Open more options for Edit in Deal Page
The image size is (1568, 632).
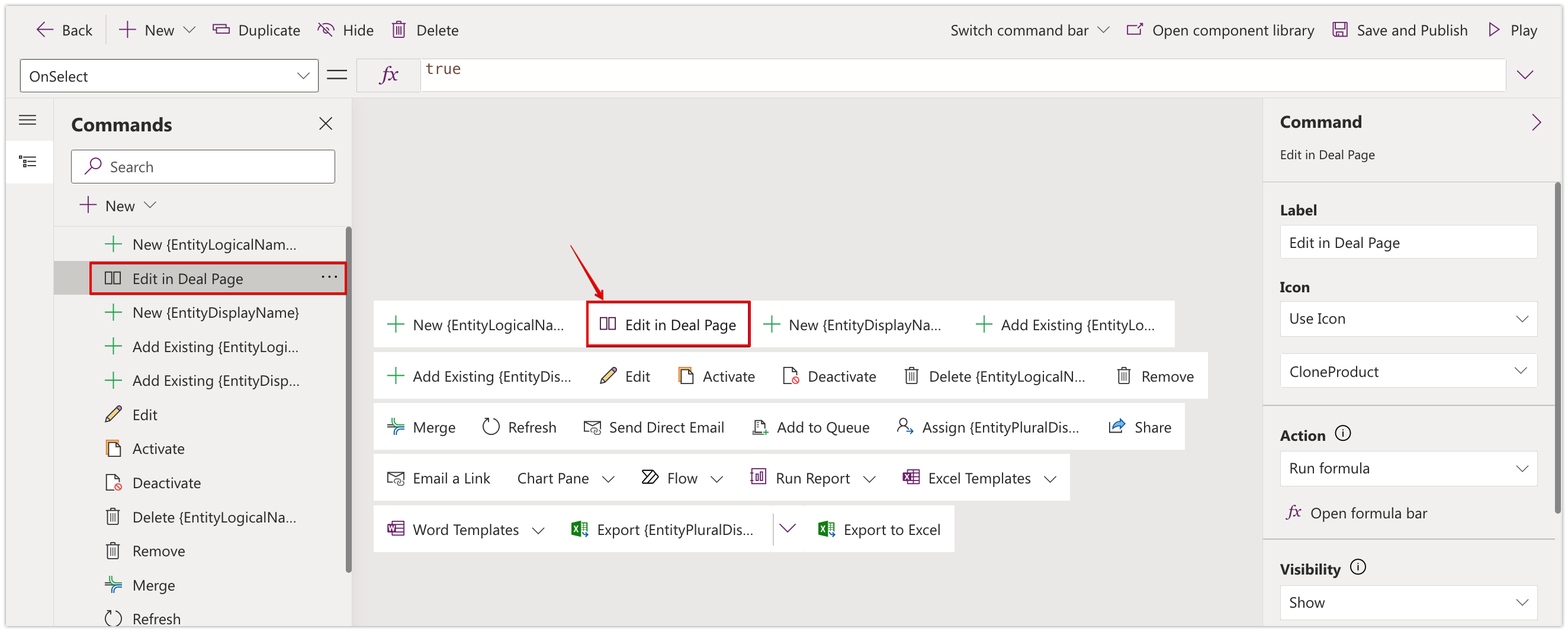[329, 278]
